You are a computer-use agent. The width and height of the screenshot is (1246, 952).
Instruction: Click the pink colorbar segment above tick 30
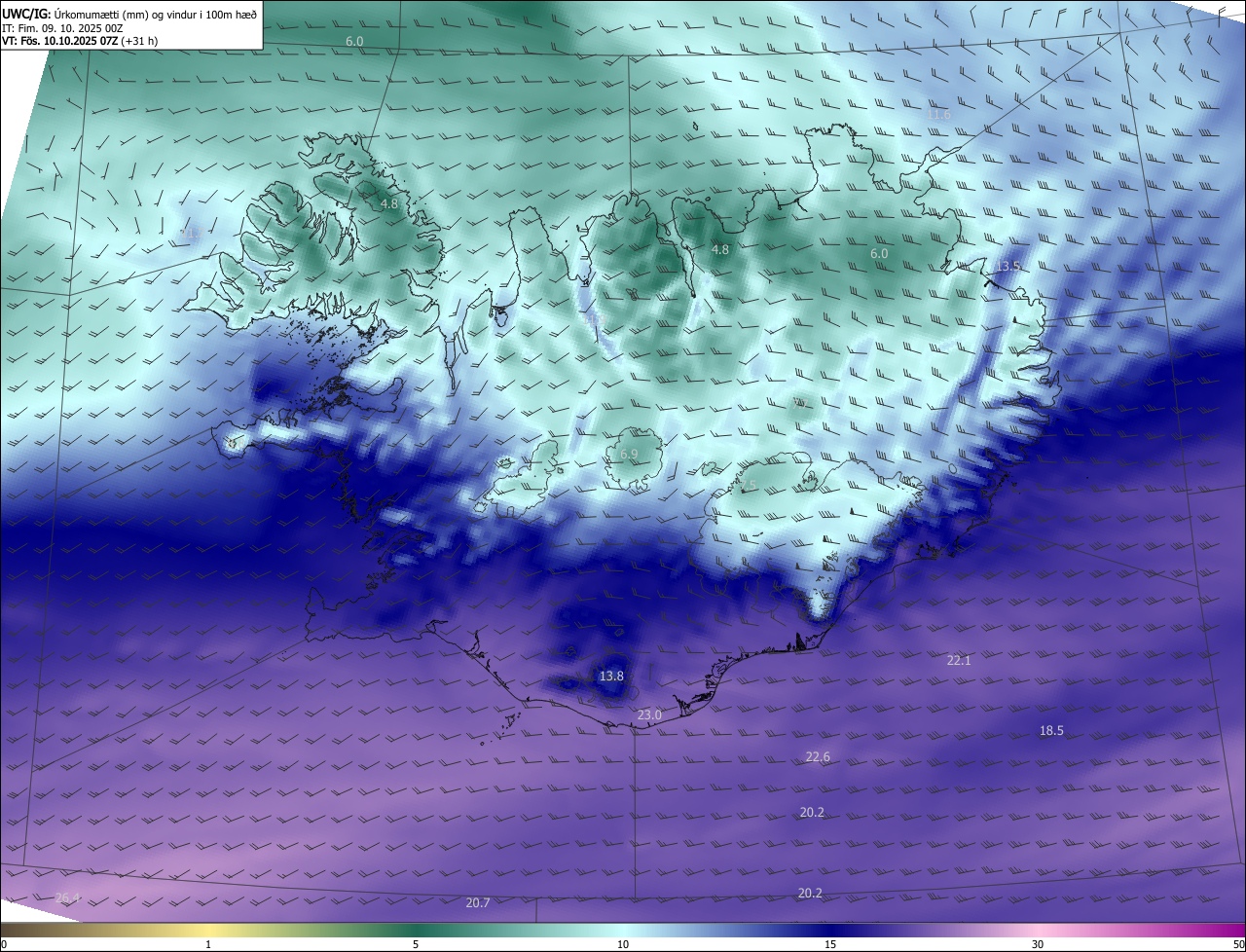1038,931
